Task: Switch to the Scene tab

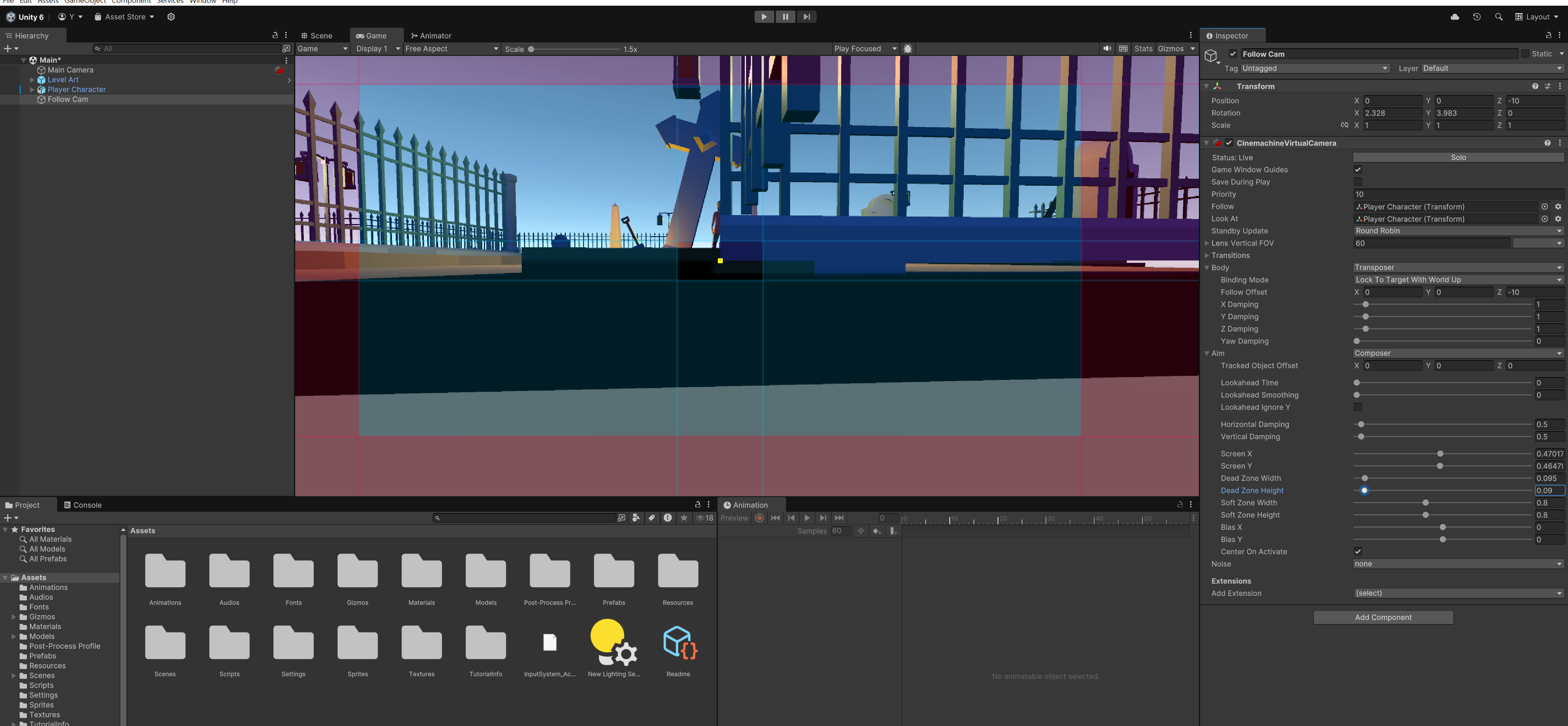Action: [316, 36]
